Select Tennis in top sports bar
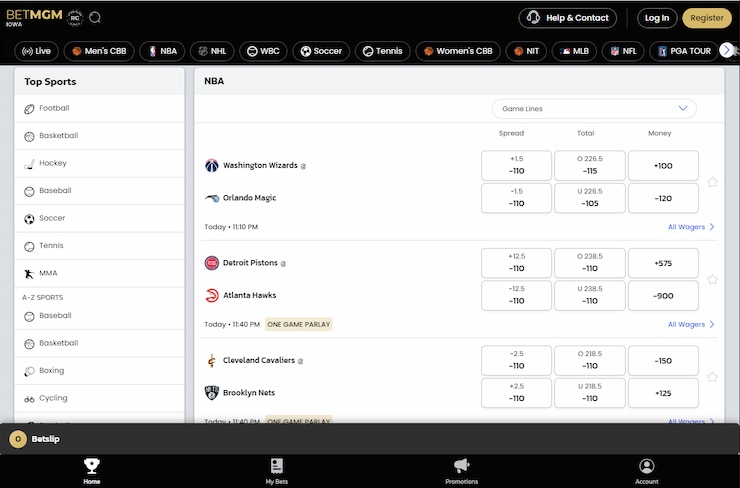This screenshot has height=488, width=740. (383, 51)
